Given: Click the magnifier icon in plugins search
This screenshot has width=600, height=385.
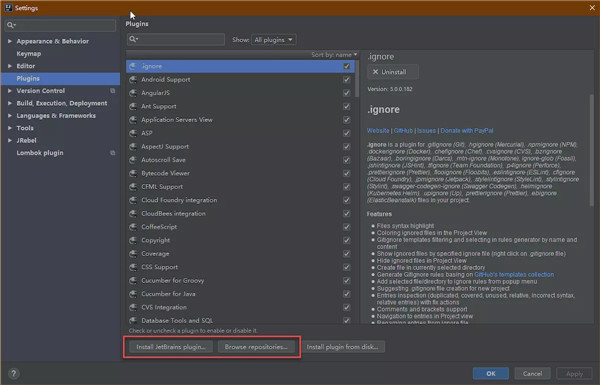Looking at the screenshot, I should (133, 39).
